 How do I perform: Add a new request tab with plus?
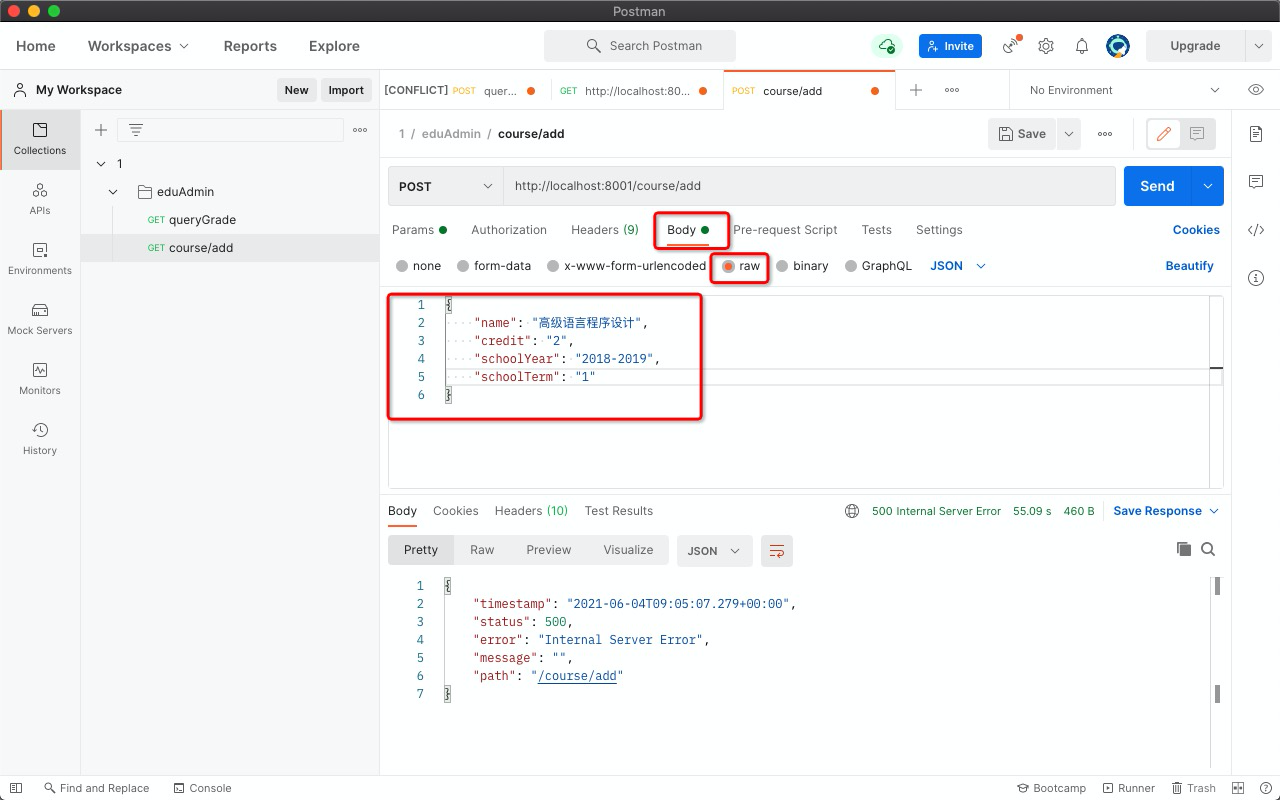point(916,90)
